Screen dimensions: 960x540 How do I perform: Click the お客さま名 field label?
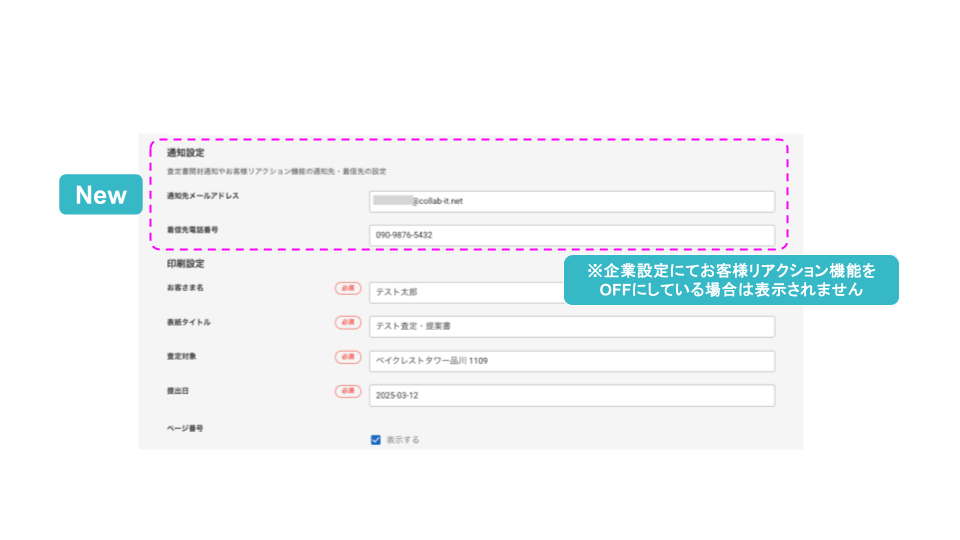(185, 288)
